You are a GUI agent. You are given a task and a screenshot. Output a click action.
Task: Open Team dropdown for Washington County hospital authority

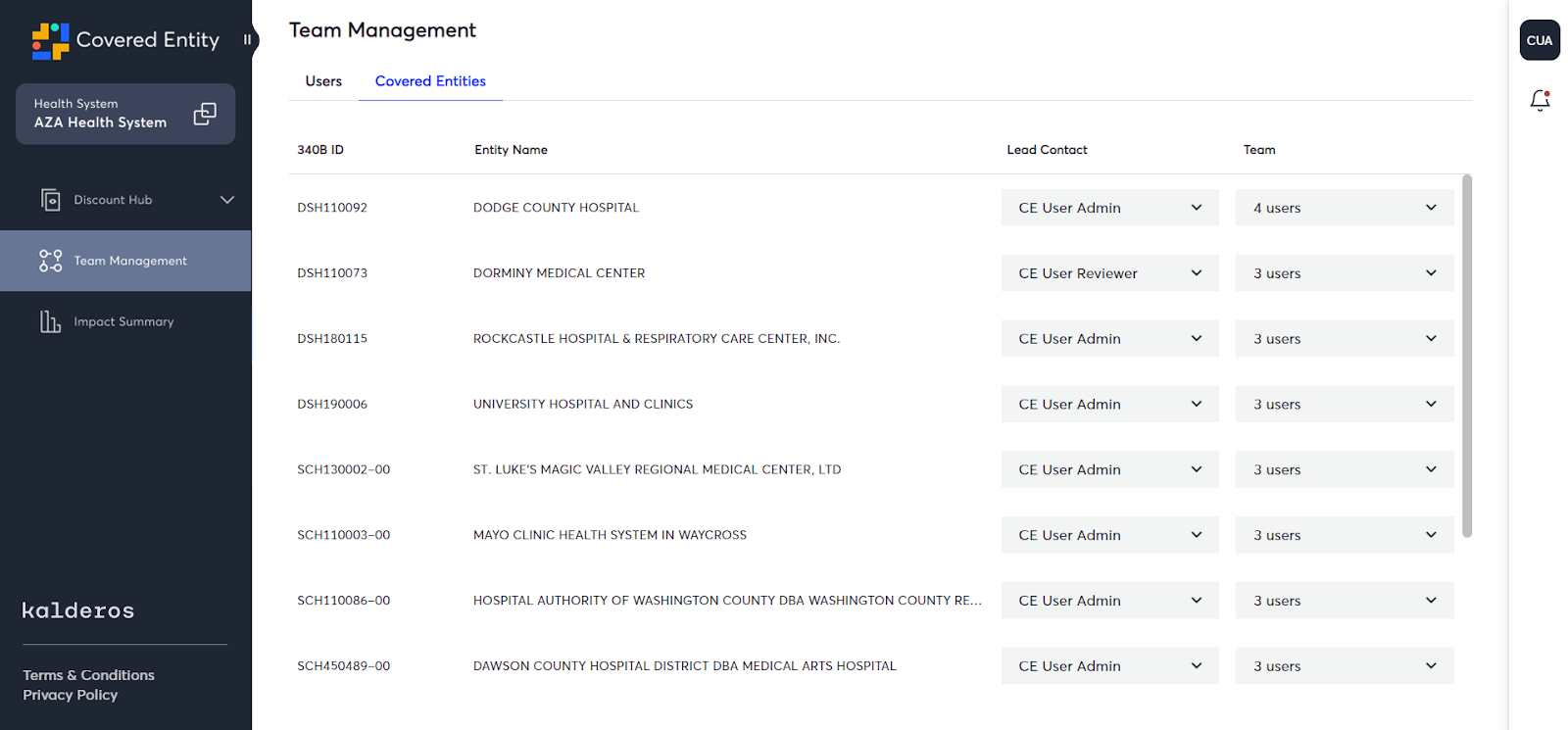tap(1345, 601)
